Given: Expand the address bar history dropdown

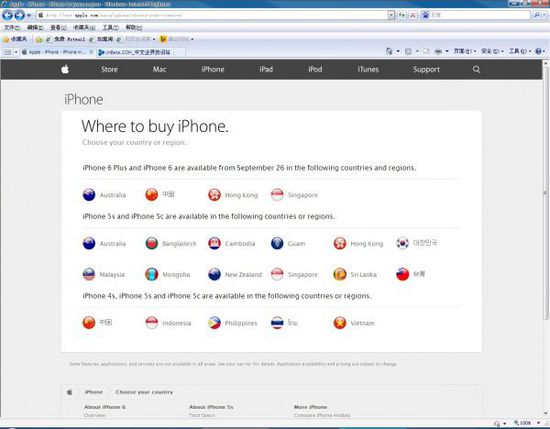Looking at the screenshot, I should tap(391, 15).
